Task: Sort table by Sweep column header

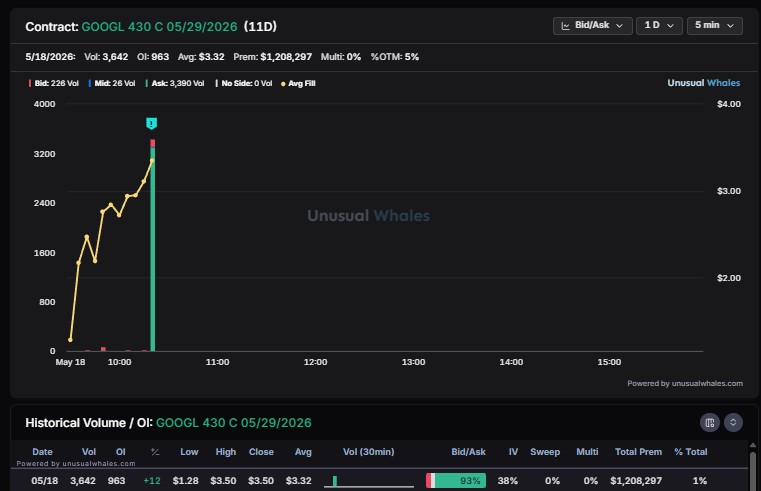Action: click(x=545, y=452)
